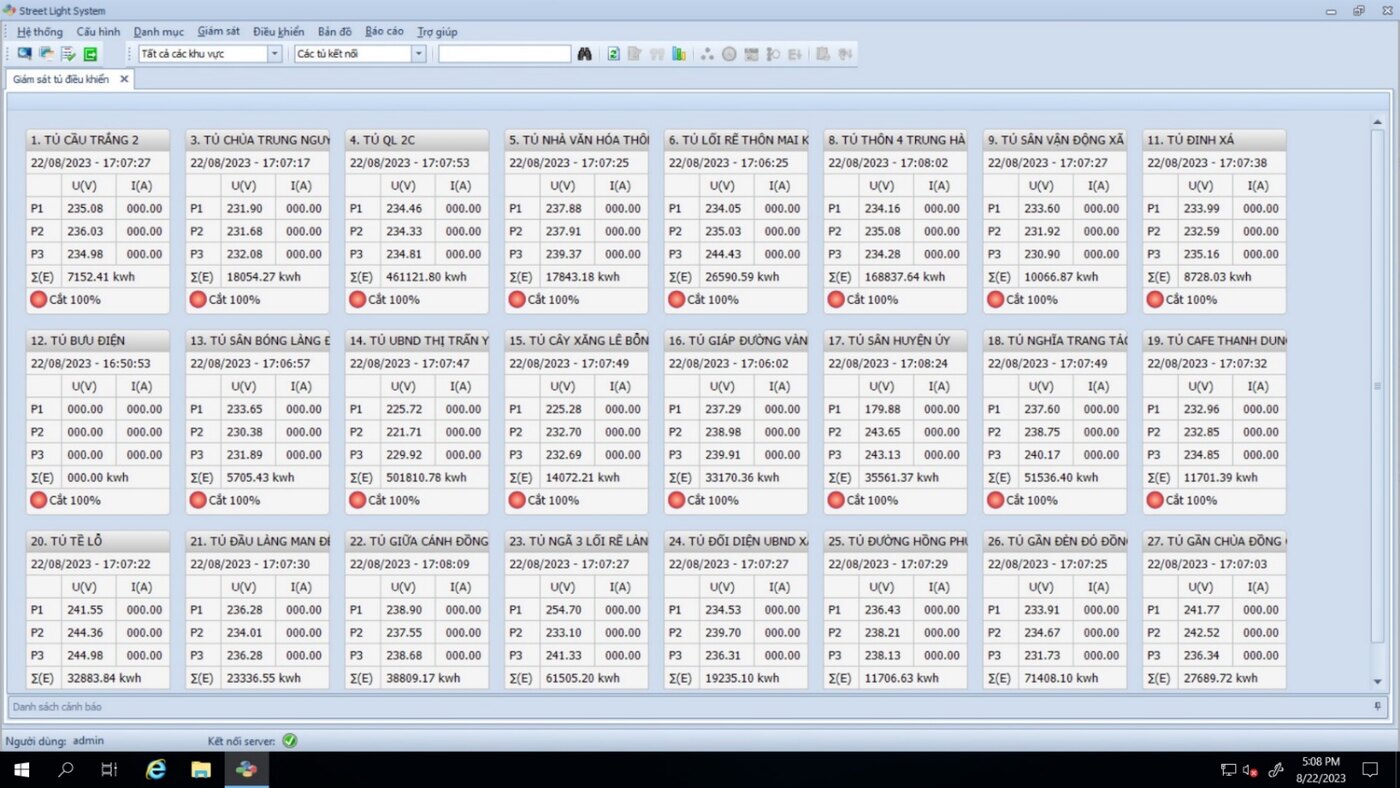Click the three-dots network icon in toolbar

tap(707, 54)
